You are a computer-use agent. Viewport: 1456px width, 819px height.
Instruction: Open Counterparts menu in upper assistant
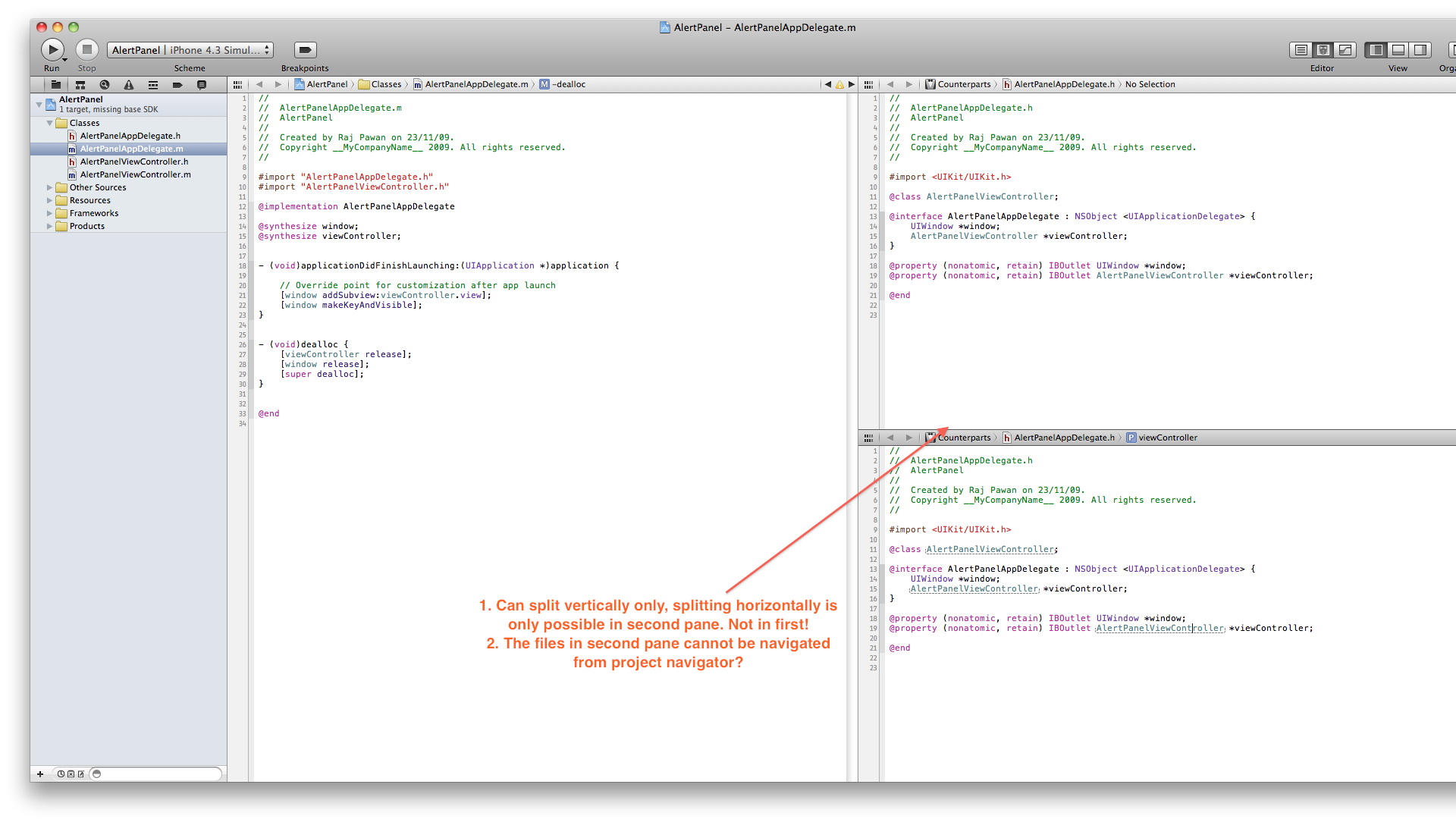coord(959,84)
